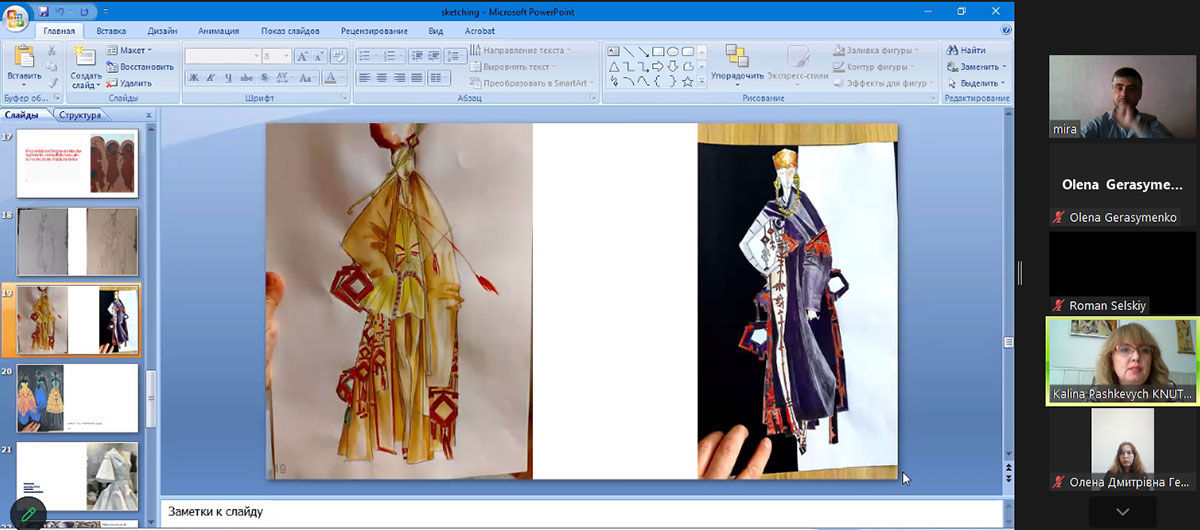Increase font size with the large A icon

coord(304,57)
